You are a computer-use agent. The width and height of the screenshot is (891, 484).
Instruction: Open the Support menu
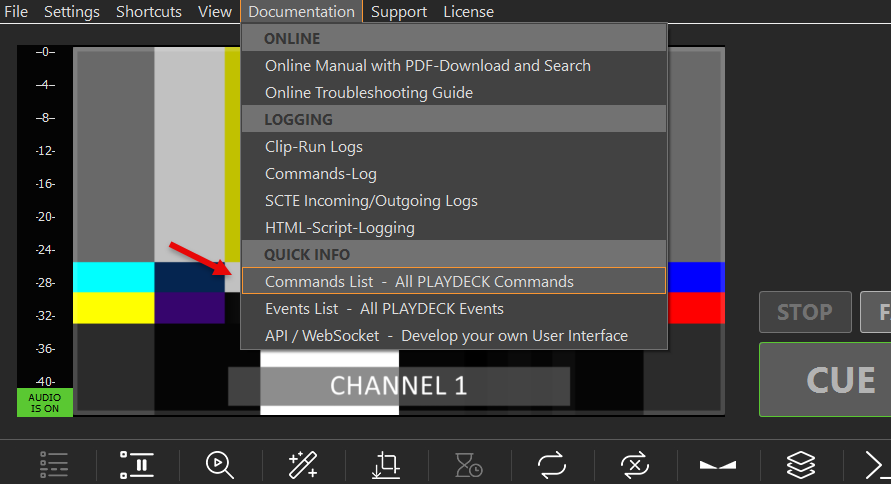pyautogui.click(x=399, y=11)
